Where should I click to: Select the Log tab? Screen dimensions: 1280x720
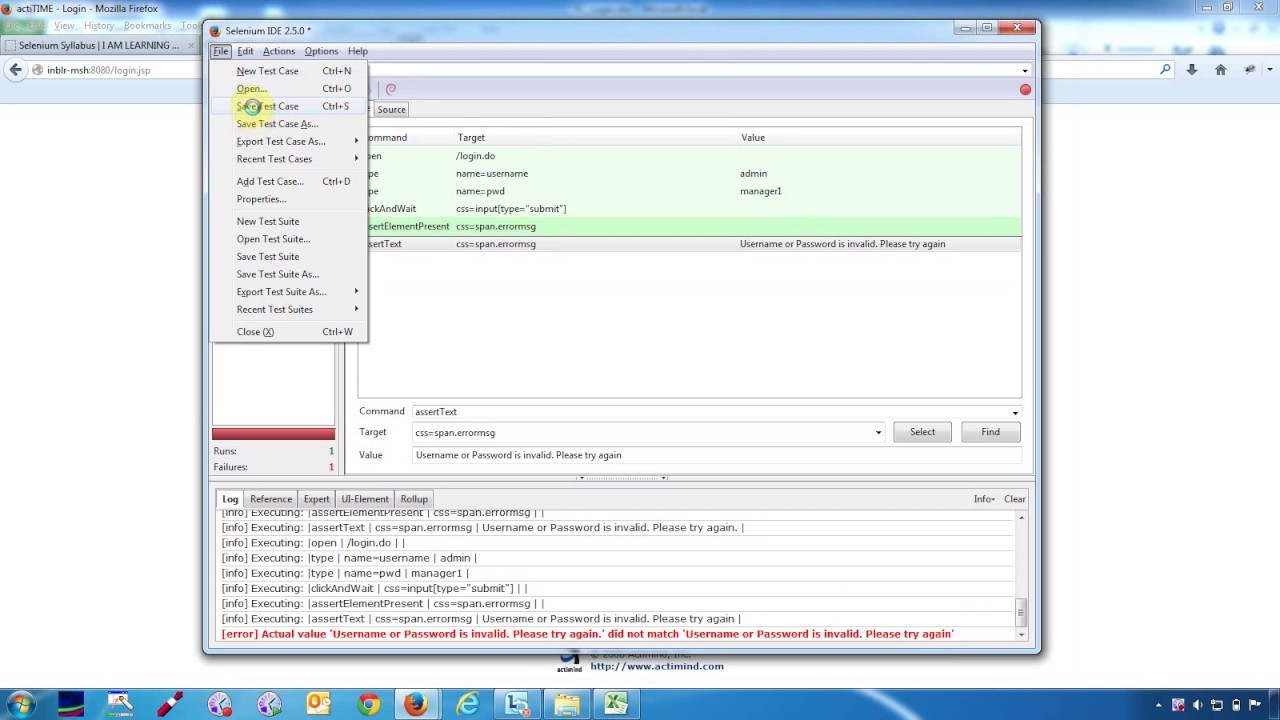point(230,499)
